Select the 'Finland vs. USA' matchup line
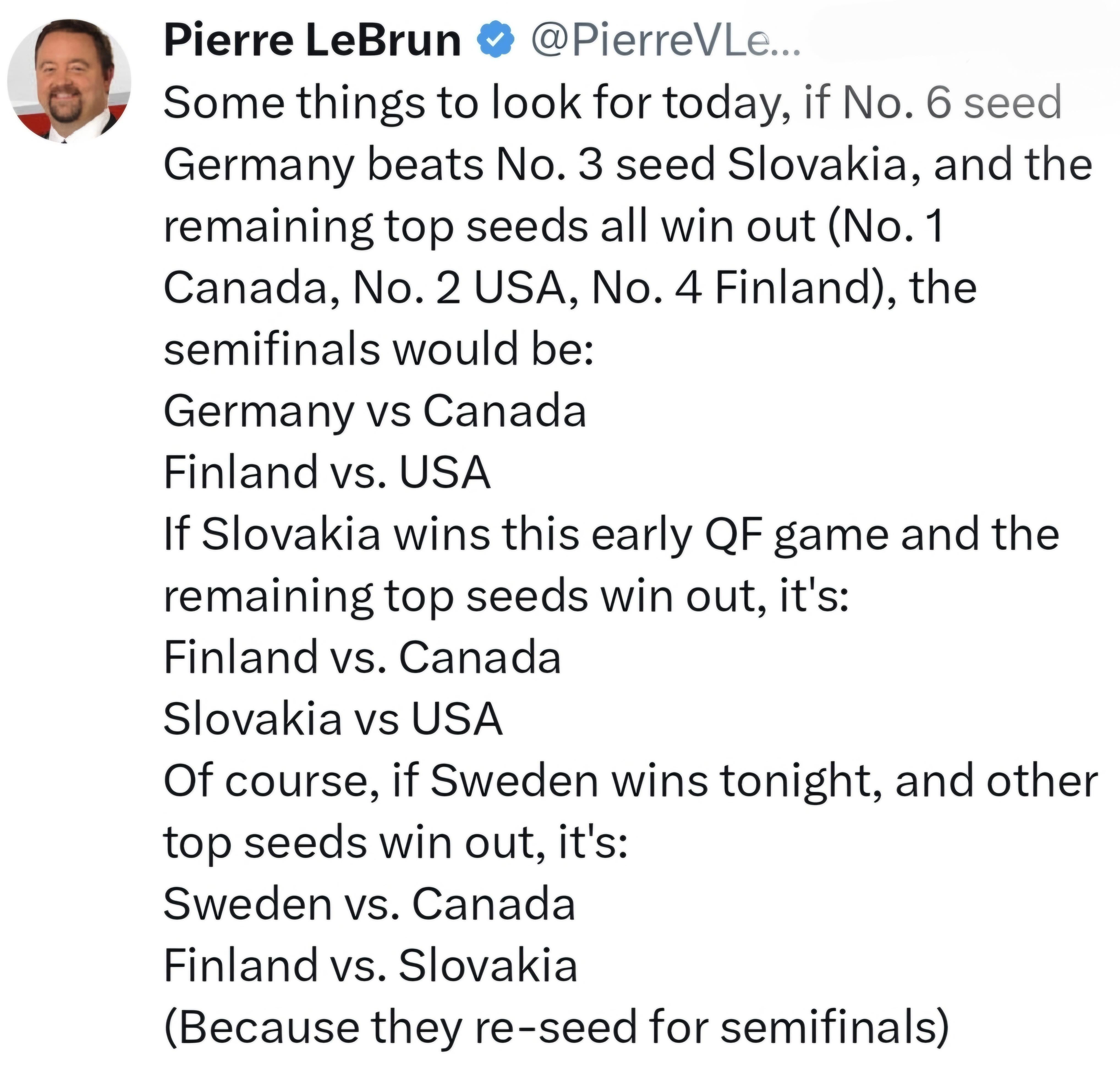 pos(327,472)
